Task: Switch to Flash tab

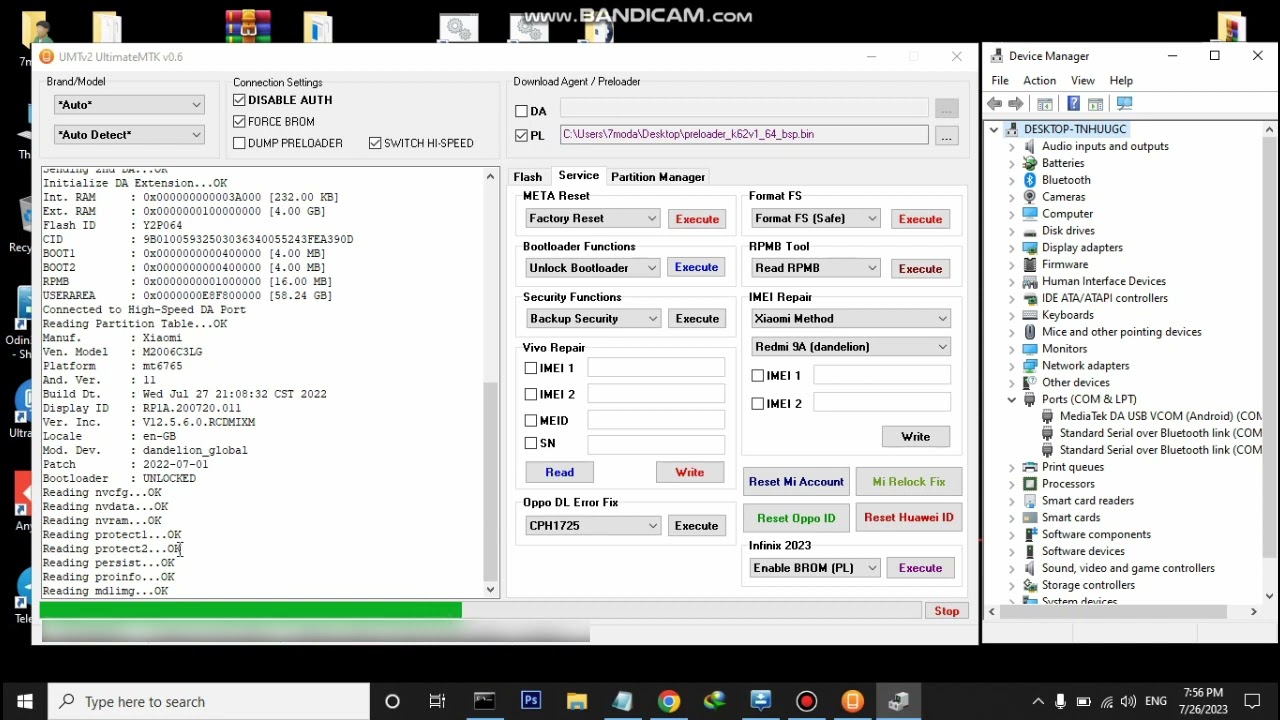Action: (527, 177)
